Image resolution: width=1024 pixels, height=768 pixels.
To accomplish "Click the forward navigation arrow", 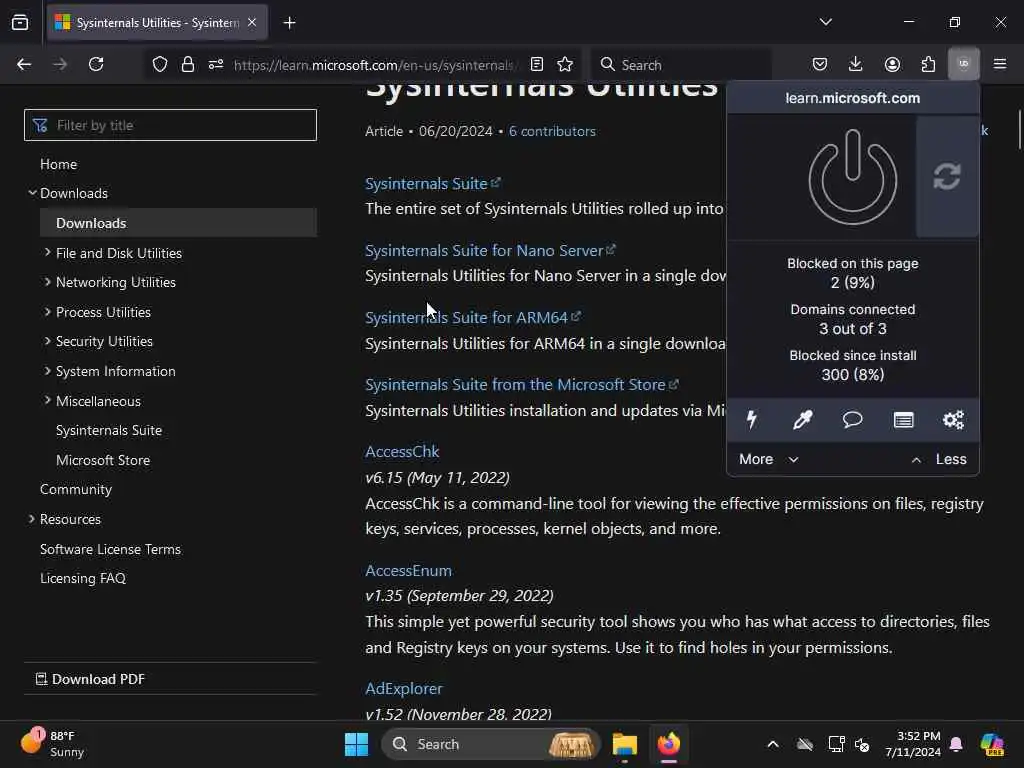I will pos(60,64).
